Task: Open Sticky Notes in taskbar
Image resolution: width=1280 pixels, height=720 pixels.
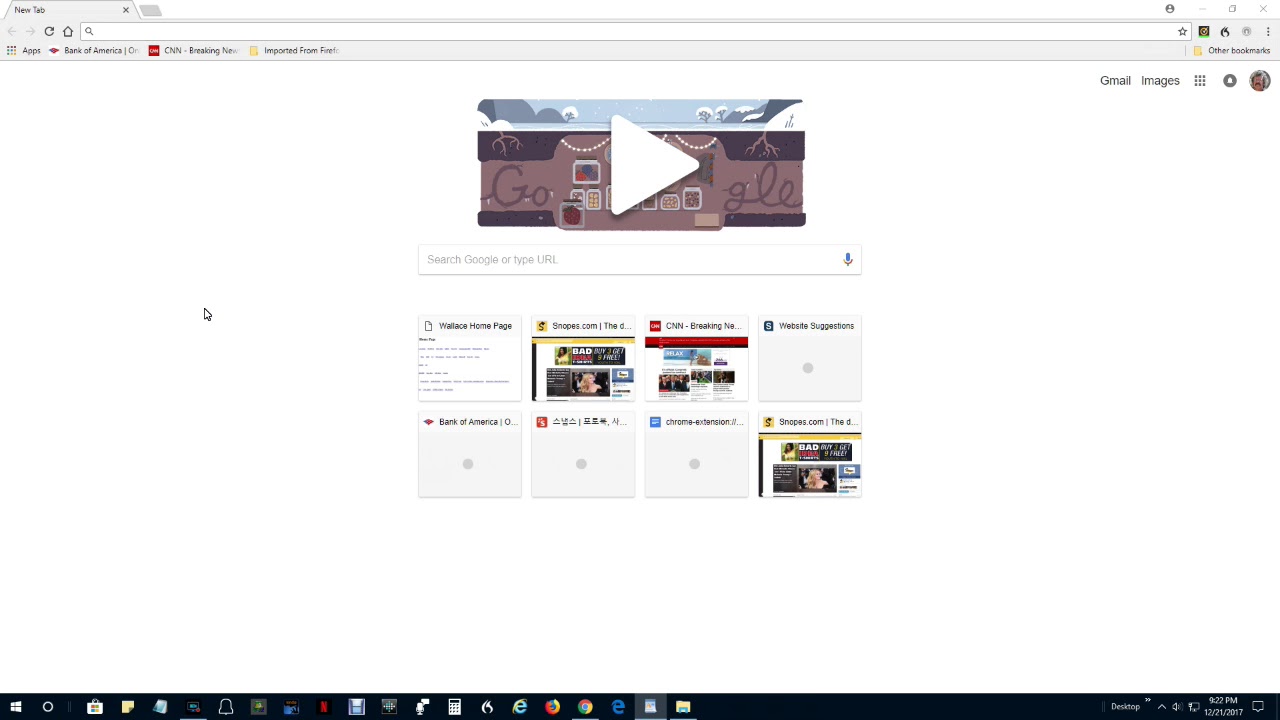Action: coord(128,707)
